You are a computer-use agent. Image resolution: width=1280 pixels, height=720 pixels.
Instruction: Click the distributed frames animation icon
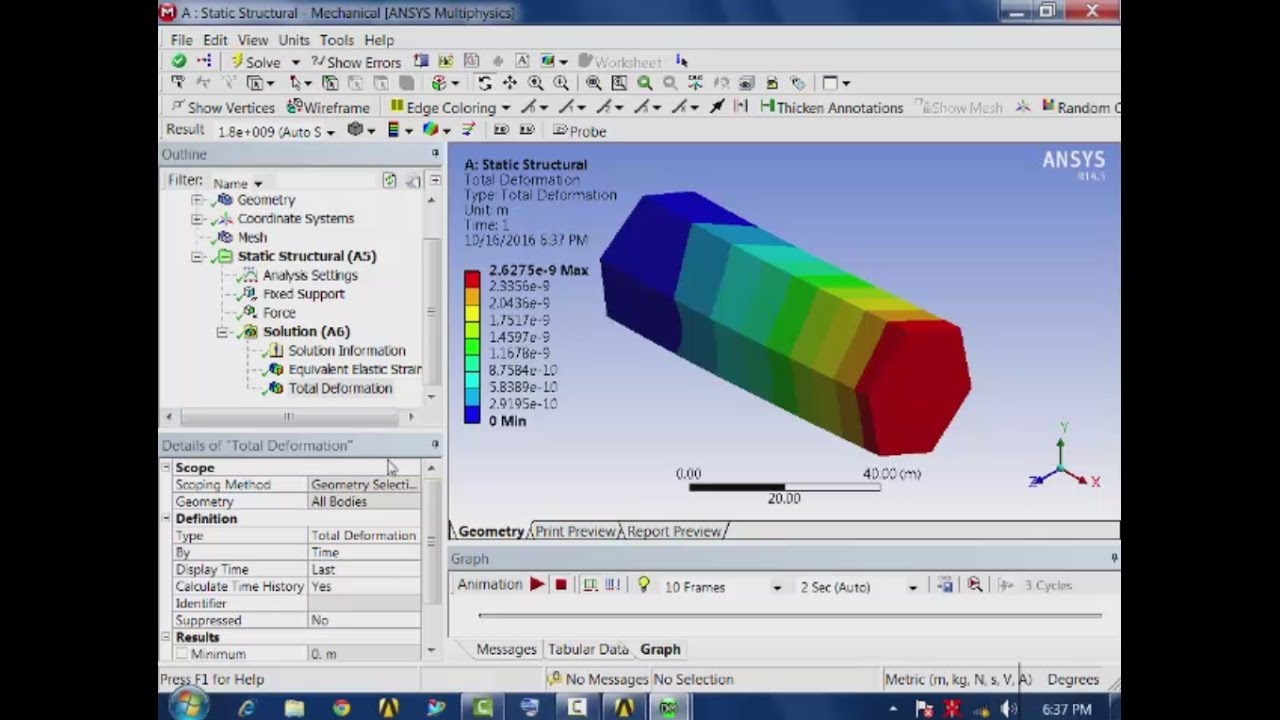point(590,585)
